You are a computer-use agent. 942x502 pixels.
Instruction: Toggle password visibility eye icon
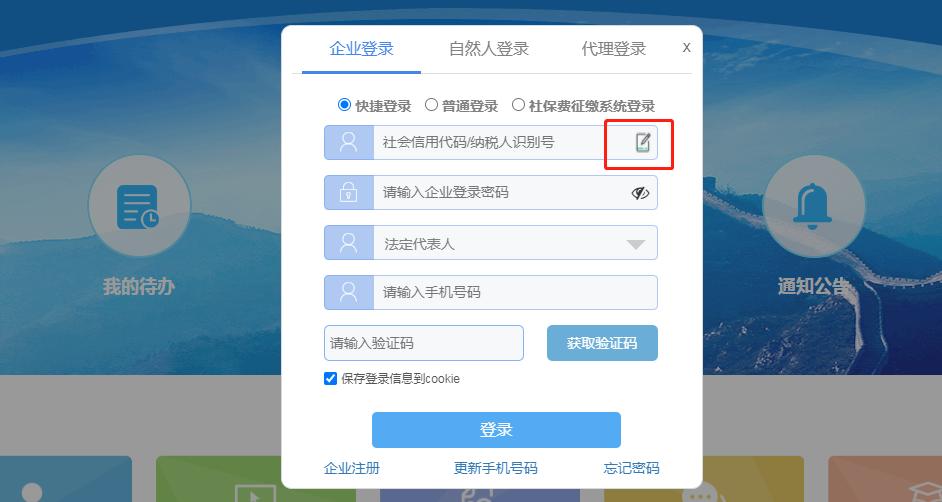coord(640,193)
